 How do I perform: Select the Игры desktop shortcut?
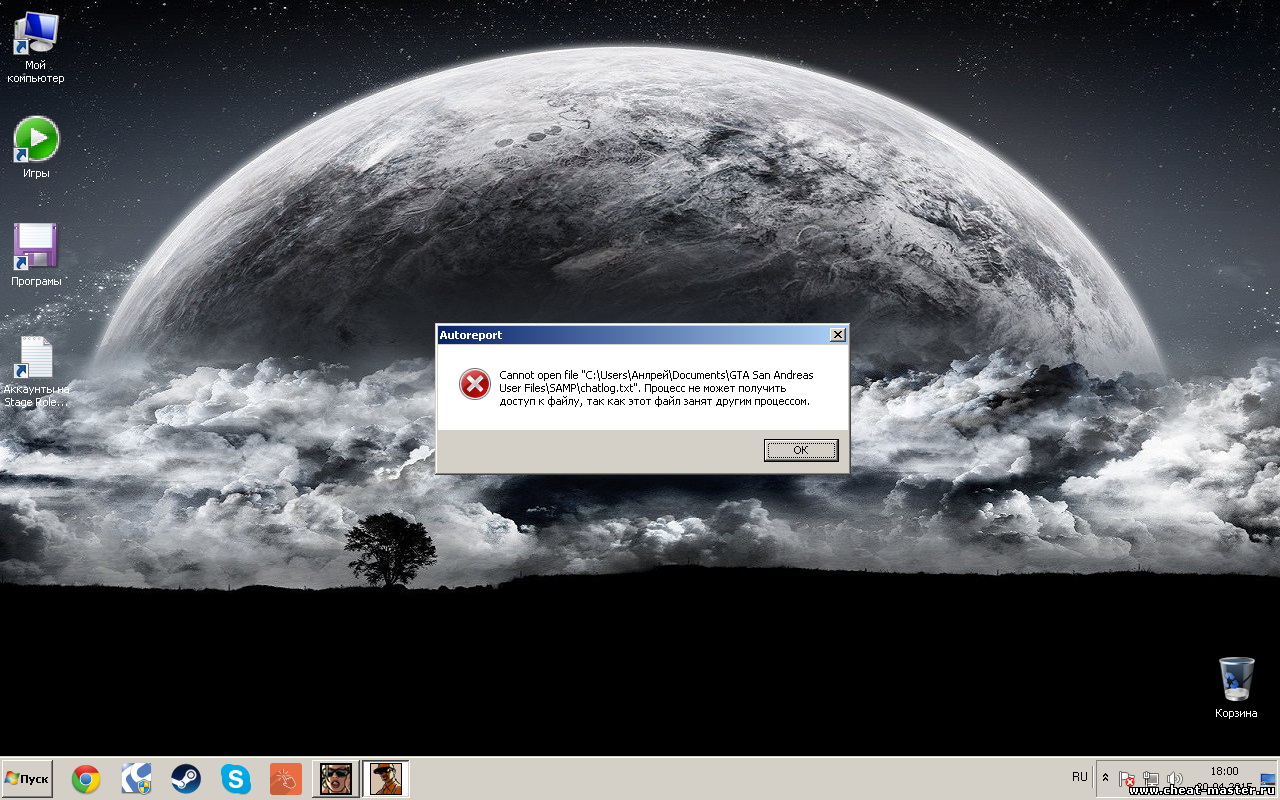[36, 148]
